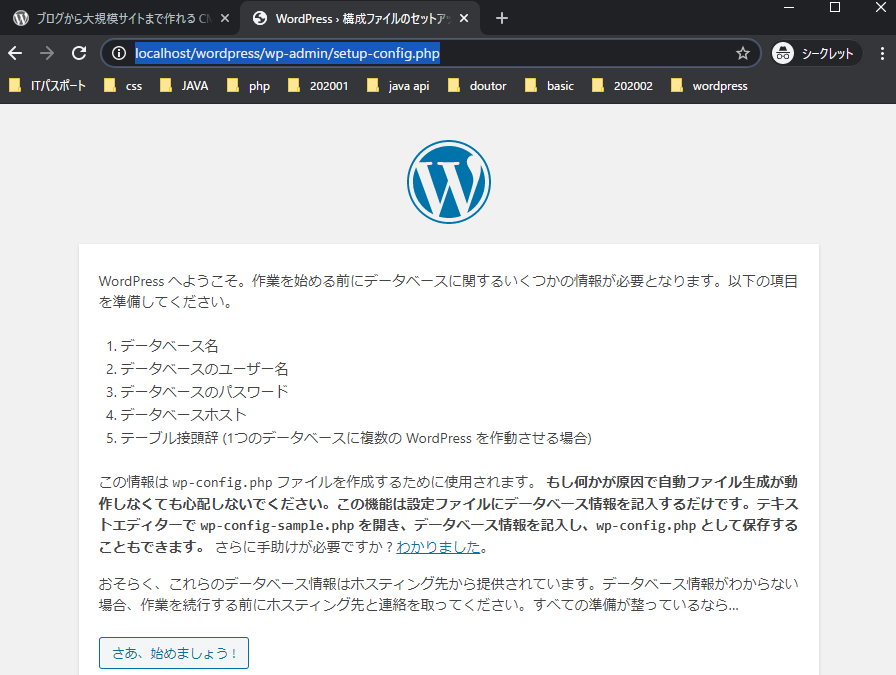Close the WordPress setup tab
Image resolution: width=896 pixels, height=675 pixels.
click(464, 18)
